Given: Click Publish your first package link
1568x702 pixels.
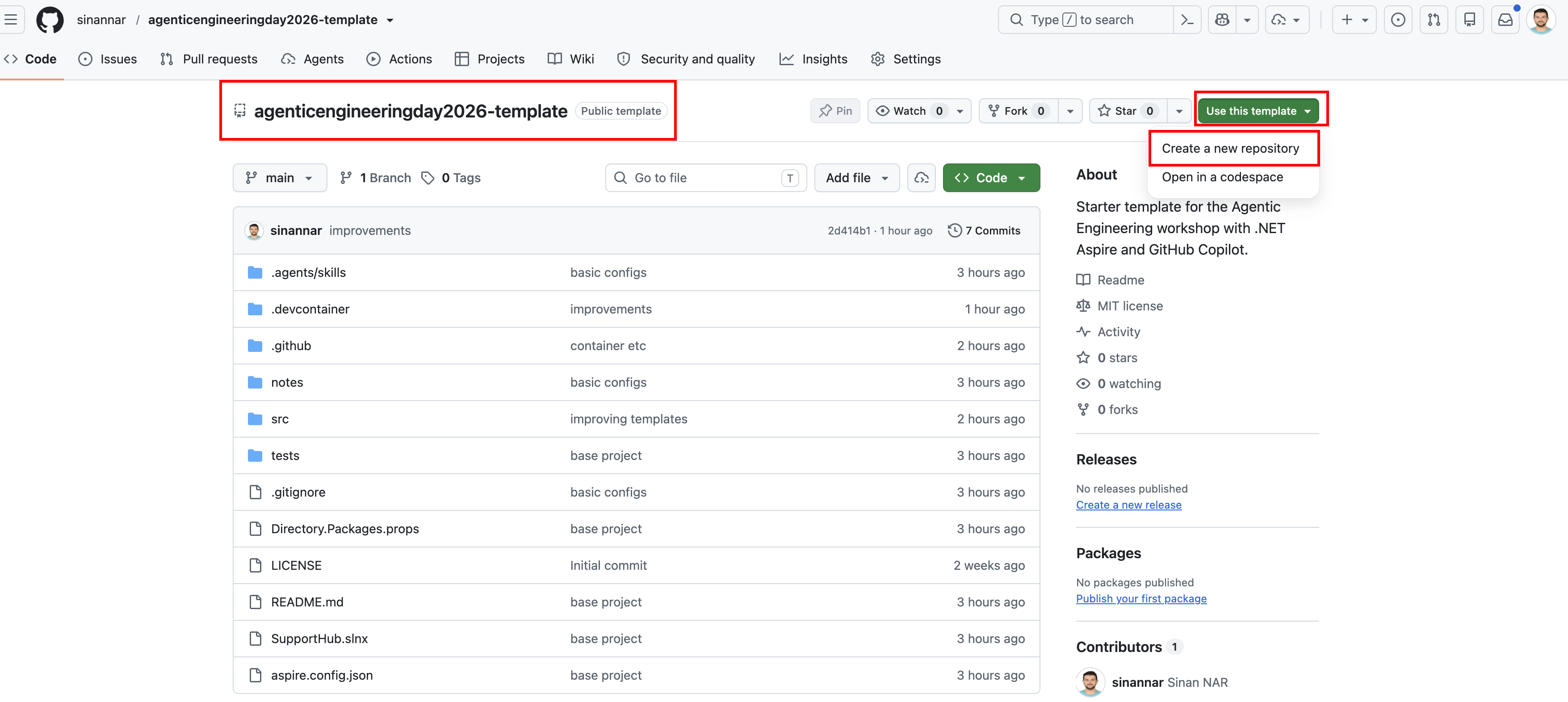Looking at the screenshot, I should [1141, 598].
